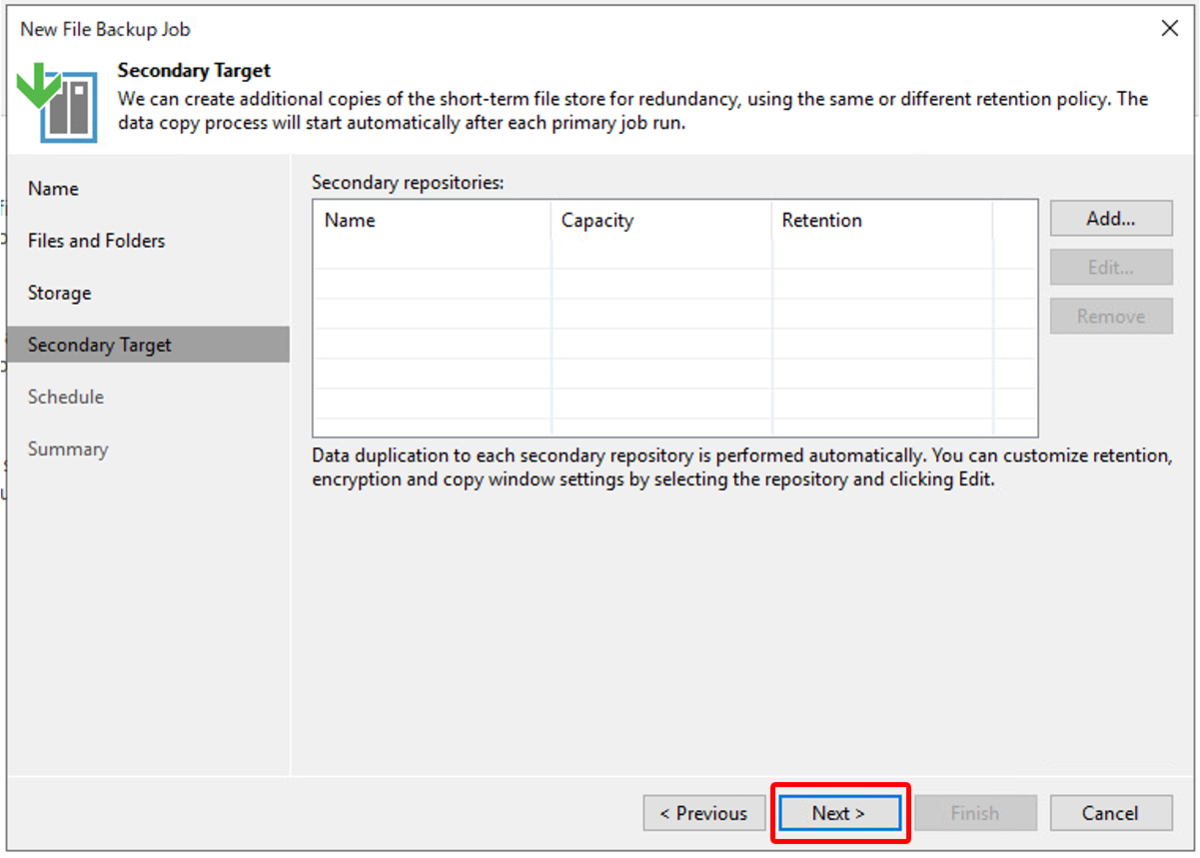Click the 'New File Backup Job' title
This screenshot has height=858, width=1200.
click(x=105, y=29)
